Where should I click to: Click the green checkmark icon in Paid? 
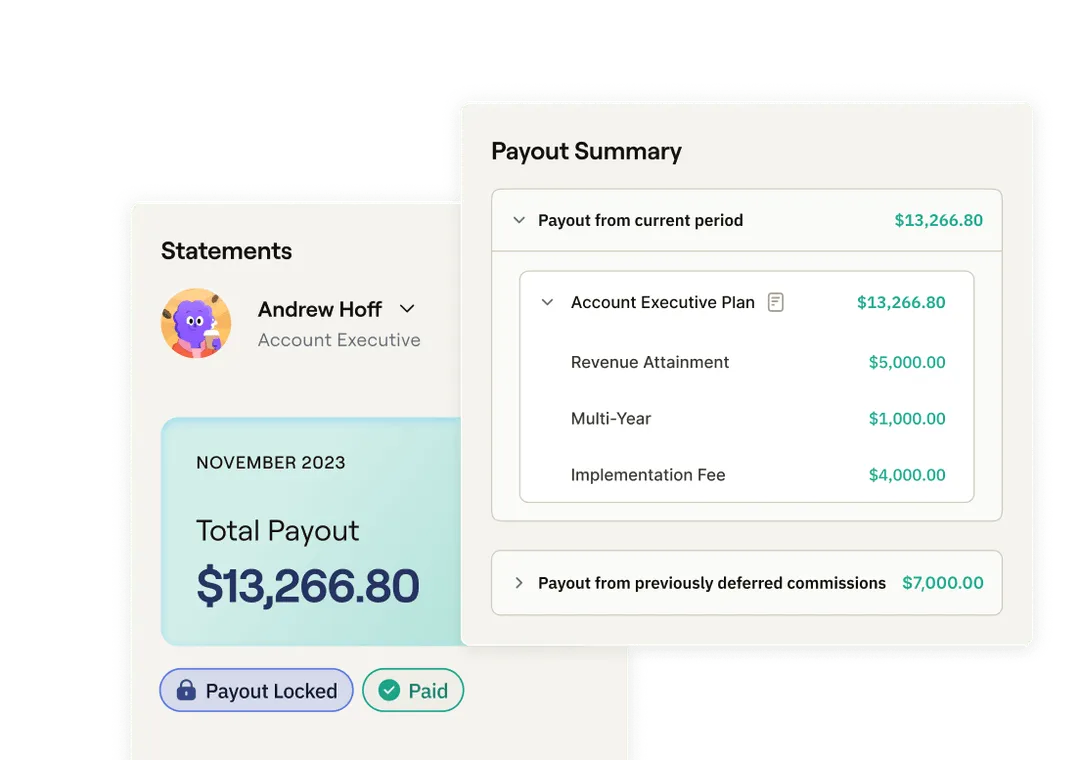389,690
